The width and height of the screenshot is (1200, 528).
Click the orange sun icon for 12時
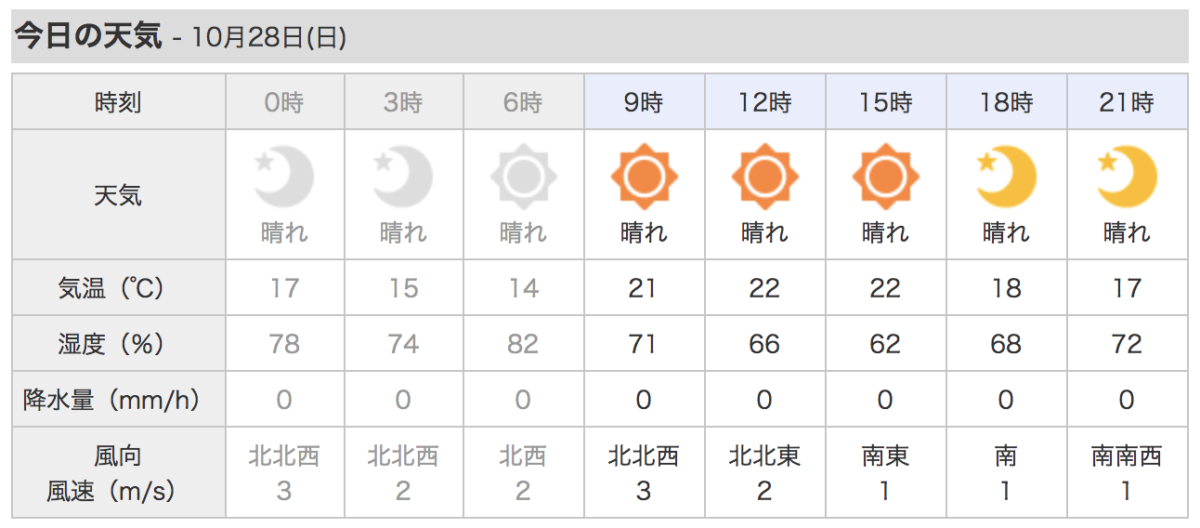765,179
